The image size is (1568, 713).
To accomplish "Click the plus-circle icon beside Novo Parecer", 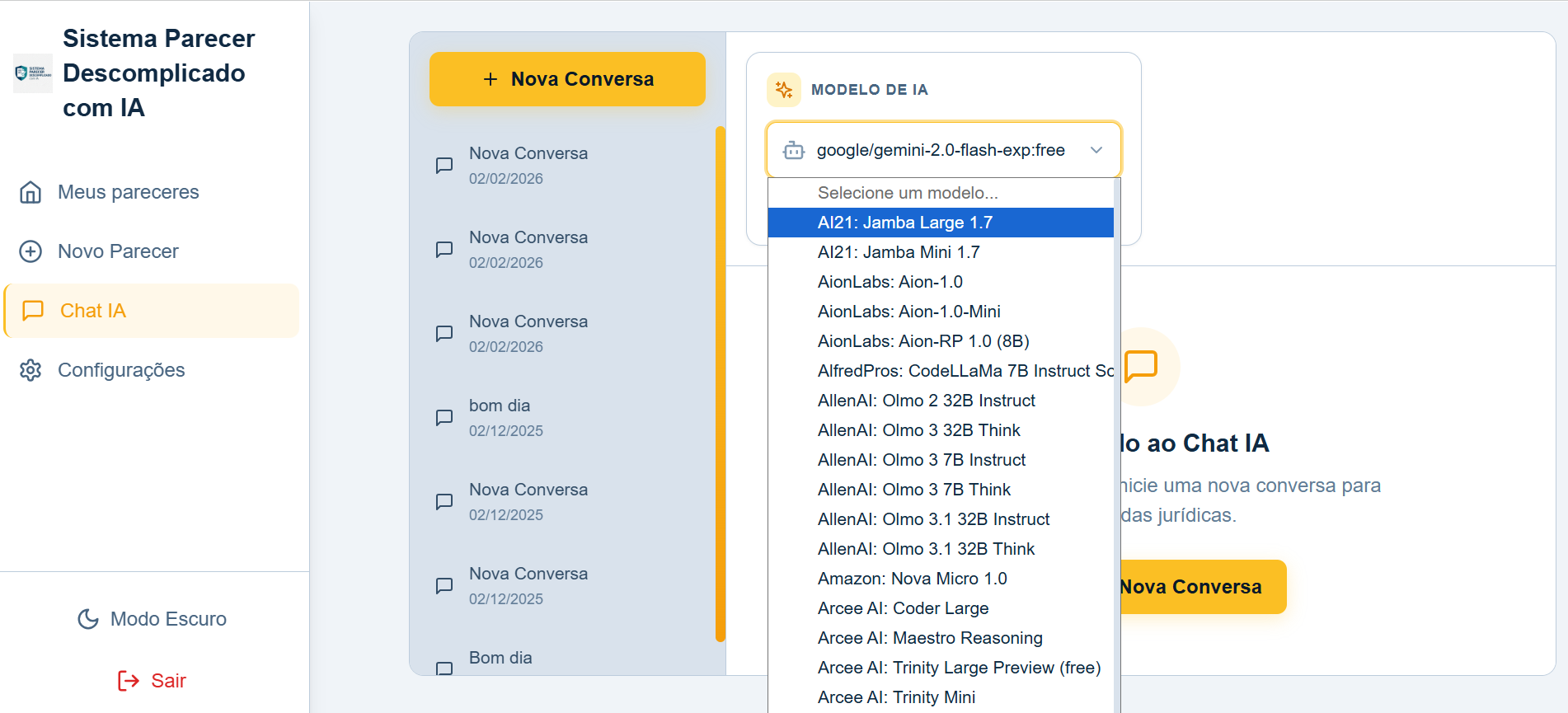I will (x=31, y=251).
